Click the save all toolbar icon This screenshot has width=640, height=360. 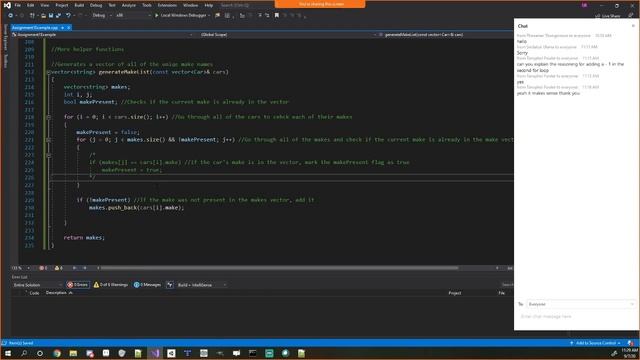[58, 16]
